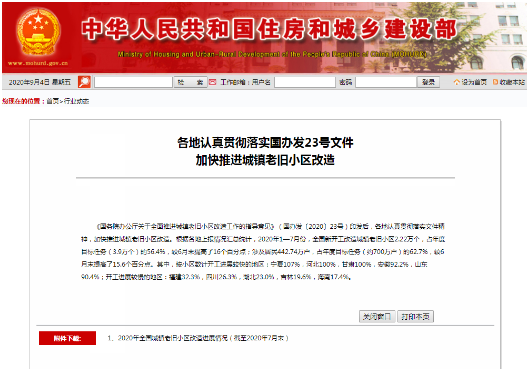Click the 收藏本站 link
The image size is (527, 369).
512,82
